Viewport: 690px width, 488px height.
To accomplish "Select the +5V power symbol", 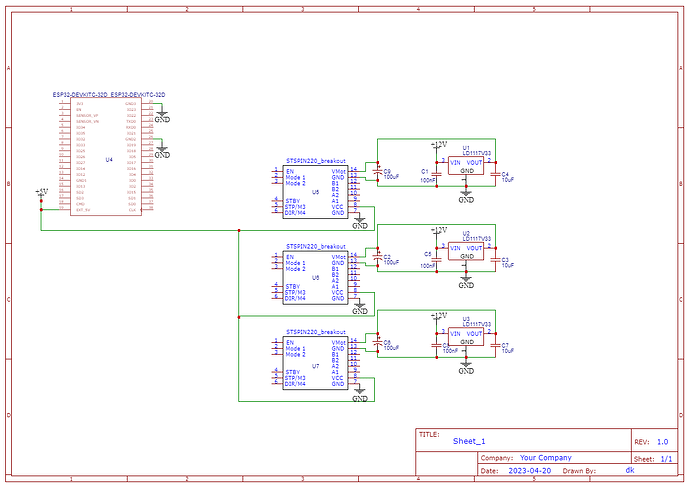I will [x=41, y=192].
